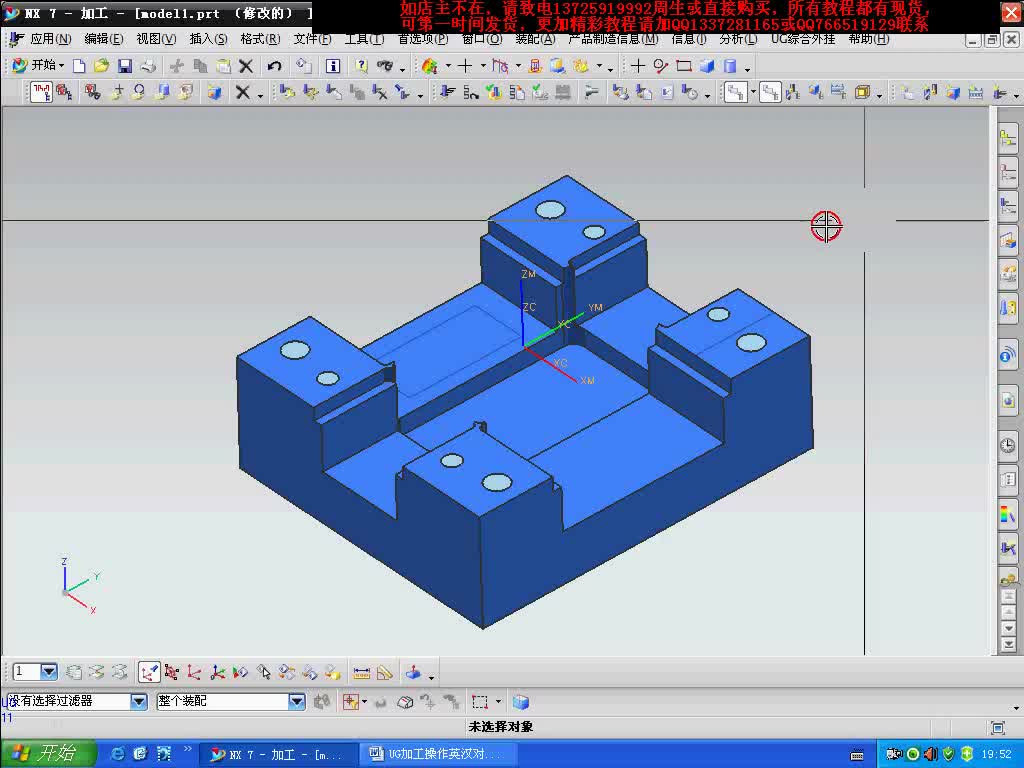This screenshot has height=768, width=1024.
Task: Click the volume speaker tray icon
Action: [931, 754]
